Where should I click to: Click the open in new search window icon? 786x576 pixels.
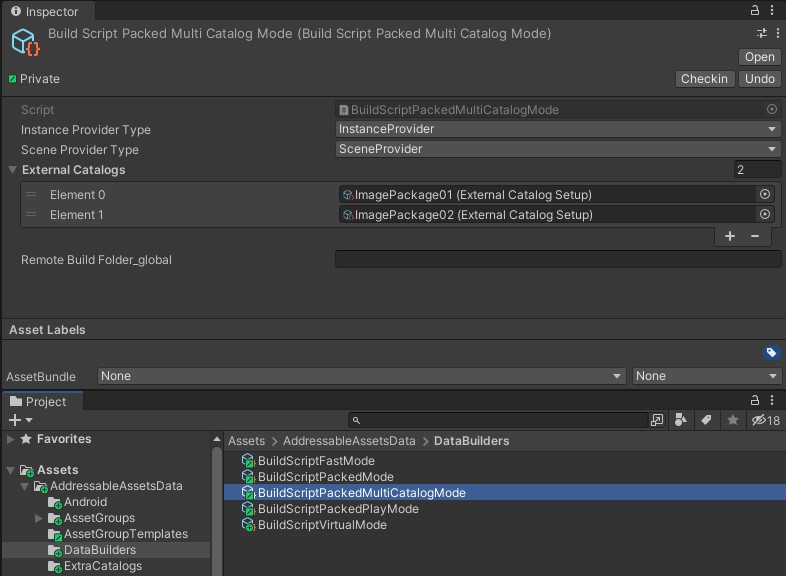pyautogui.click(x=657, y=420)
